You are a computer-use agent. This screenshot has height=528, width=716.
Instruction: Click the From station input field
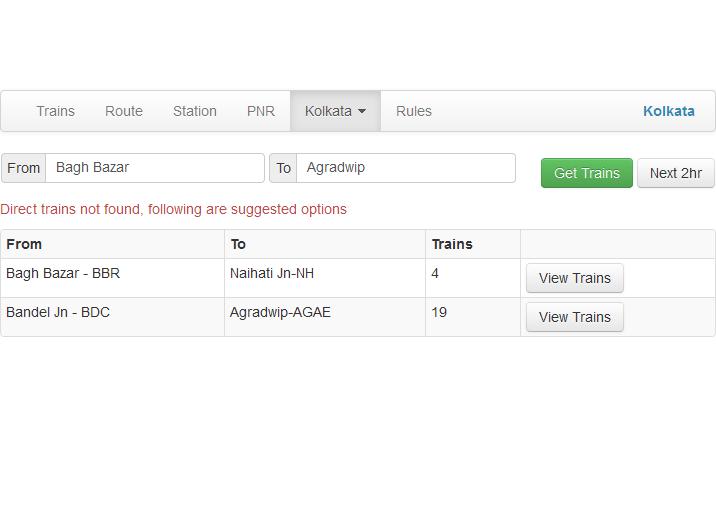click(155, 168)
